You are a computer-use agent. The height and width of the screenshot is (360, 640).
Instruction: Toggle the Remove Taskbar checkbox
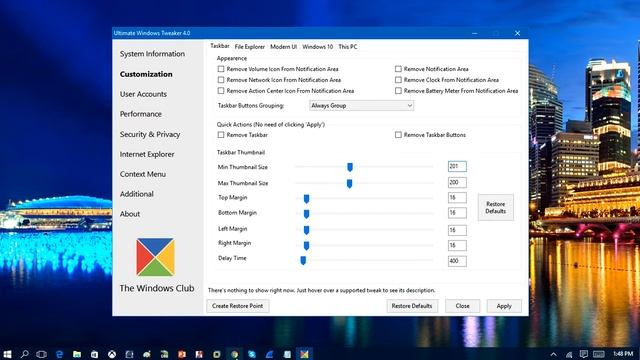point(221,135)
